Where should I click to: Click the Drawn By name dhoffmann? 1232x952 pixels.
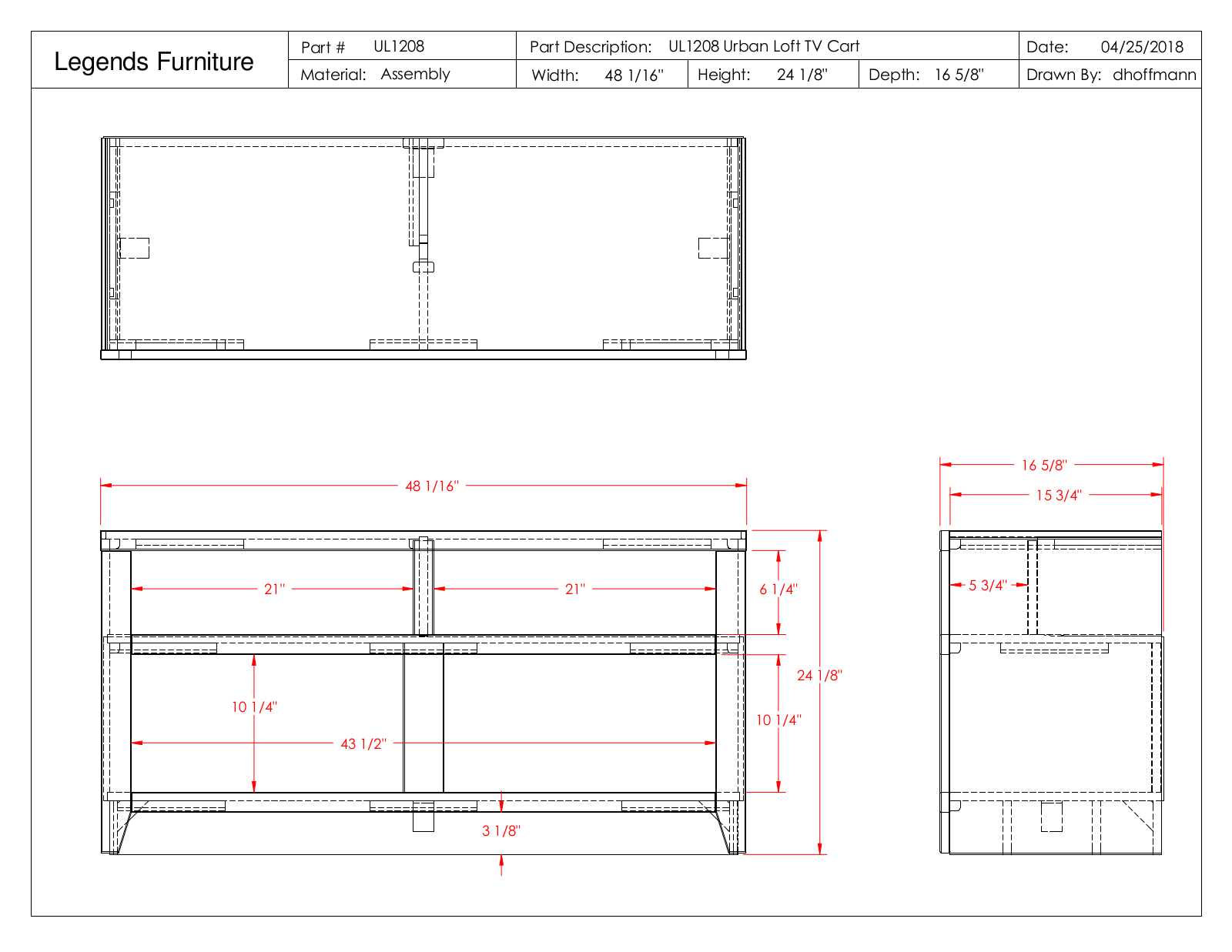(1154, 75)
